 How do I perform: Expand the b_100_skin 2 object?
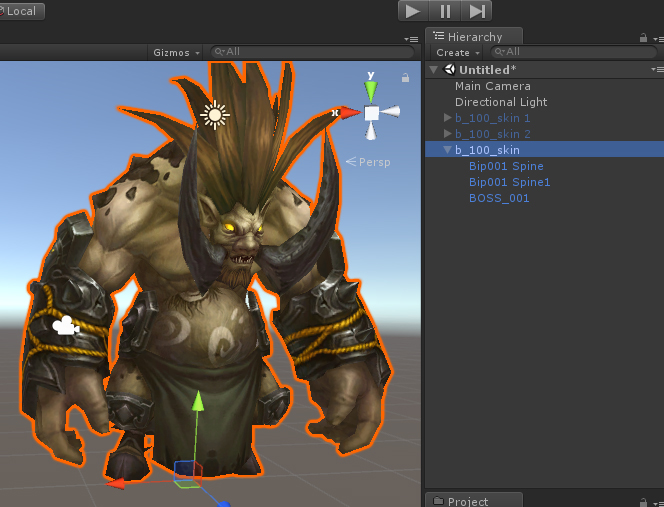(448, 134)
